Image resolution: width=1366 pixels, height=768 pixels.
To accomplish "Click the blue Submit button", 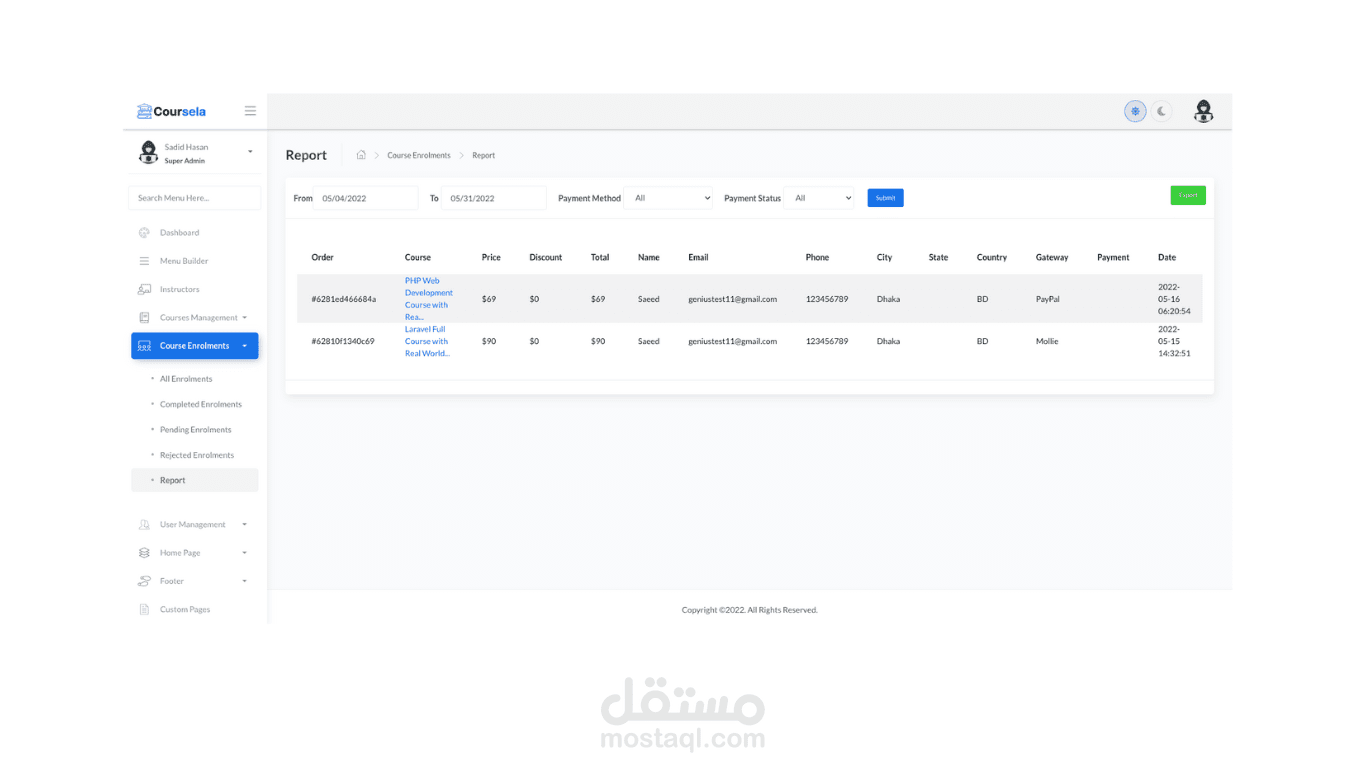I will coord(885,198).
